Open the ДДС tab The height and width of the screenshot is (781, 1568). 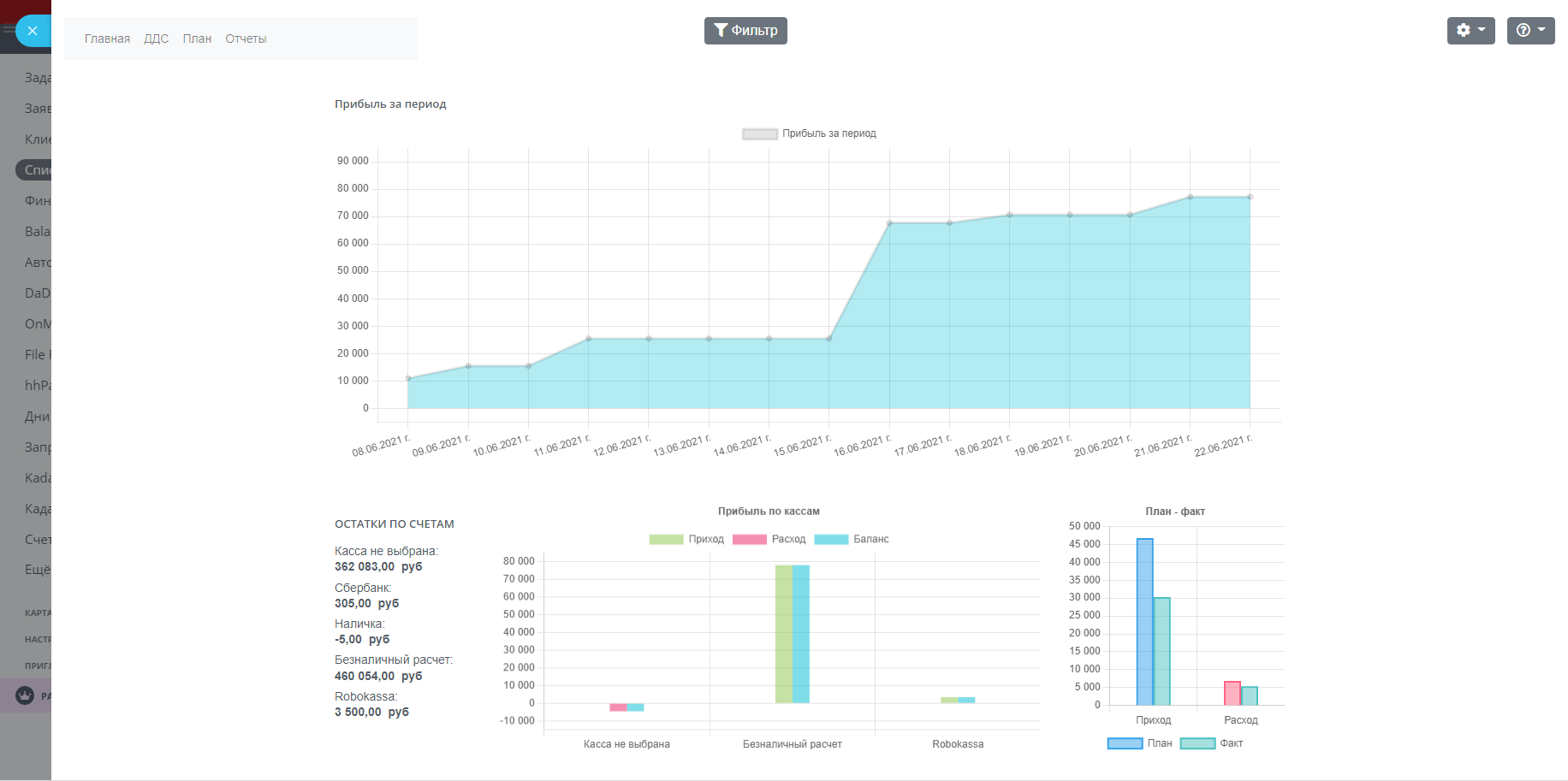(156, 38)
